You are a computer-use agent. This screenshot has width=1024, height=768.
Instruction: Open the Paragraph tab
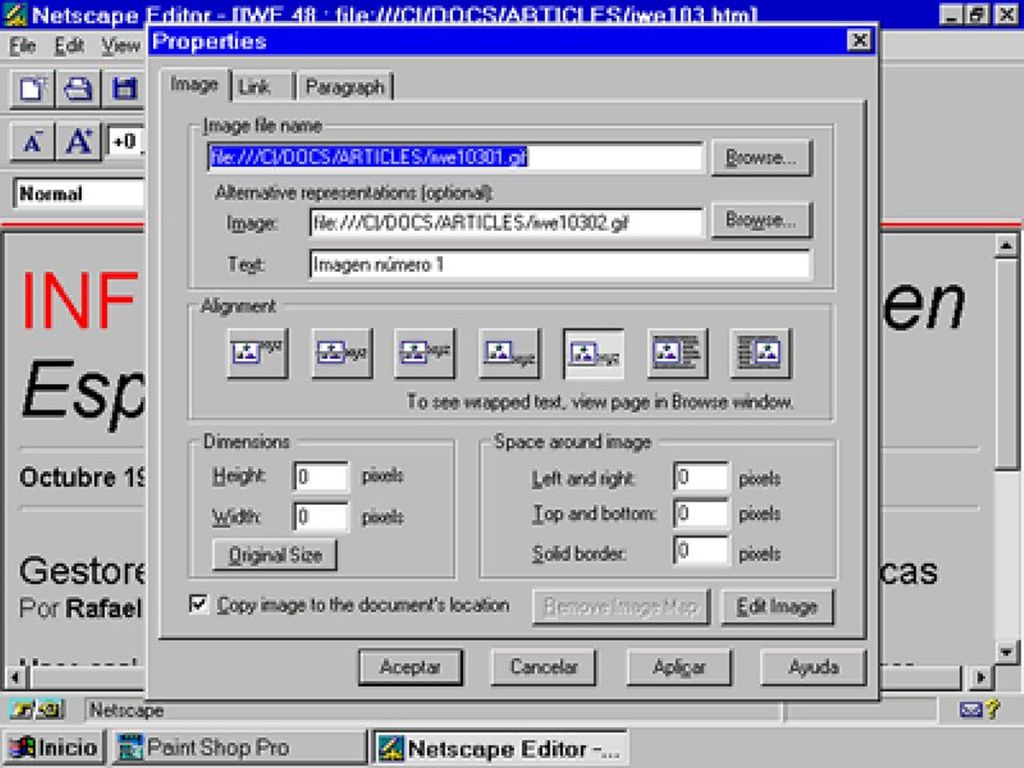(345, 87)
